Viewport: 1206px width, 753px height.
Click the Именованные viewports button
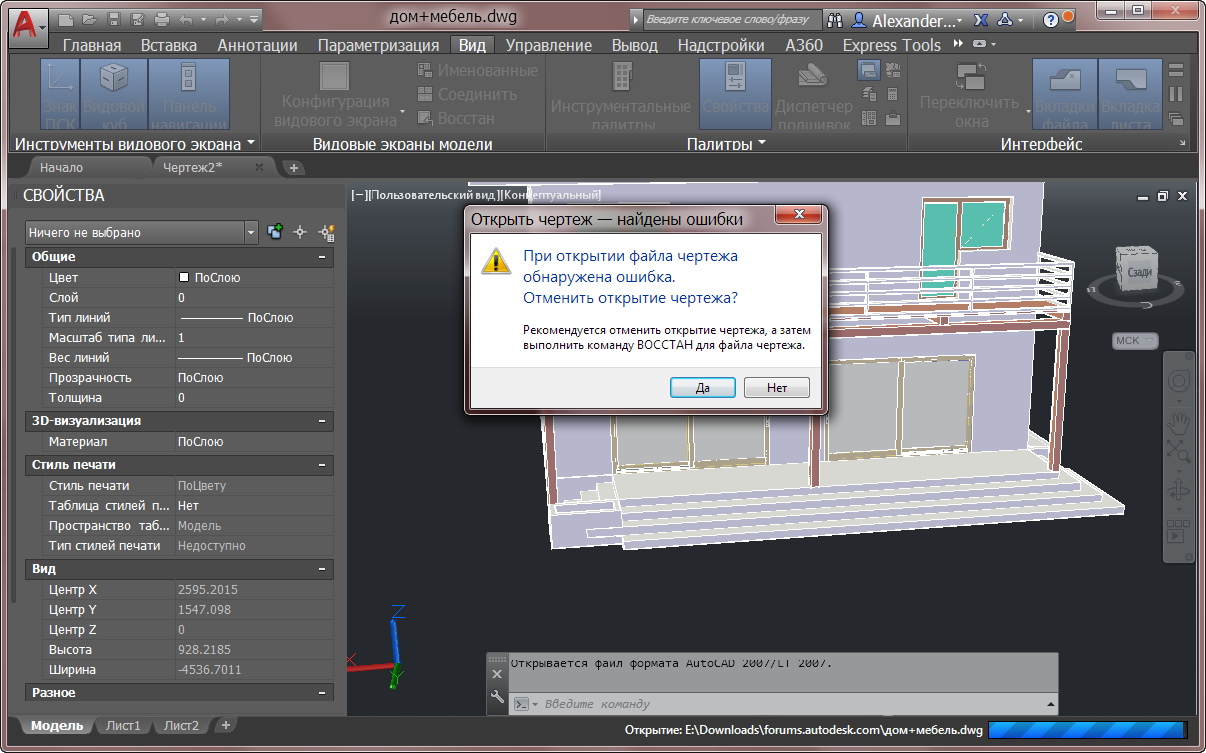pyautogui.click(x=478, y=70)
